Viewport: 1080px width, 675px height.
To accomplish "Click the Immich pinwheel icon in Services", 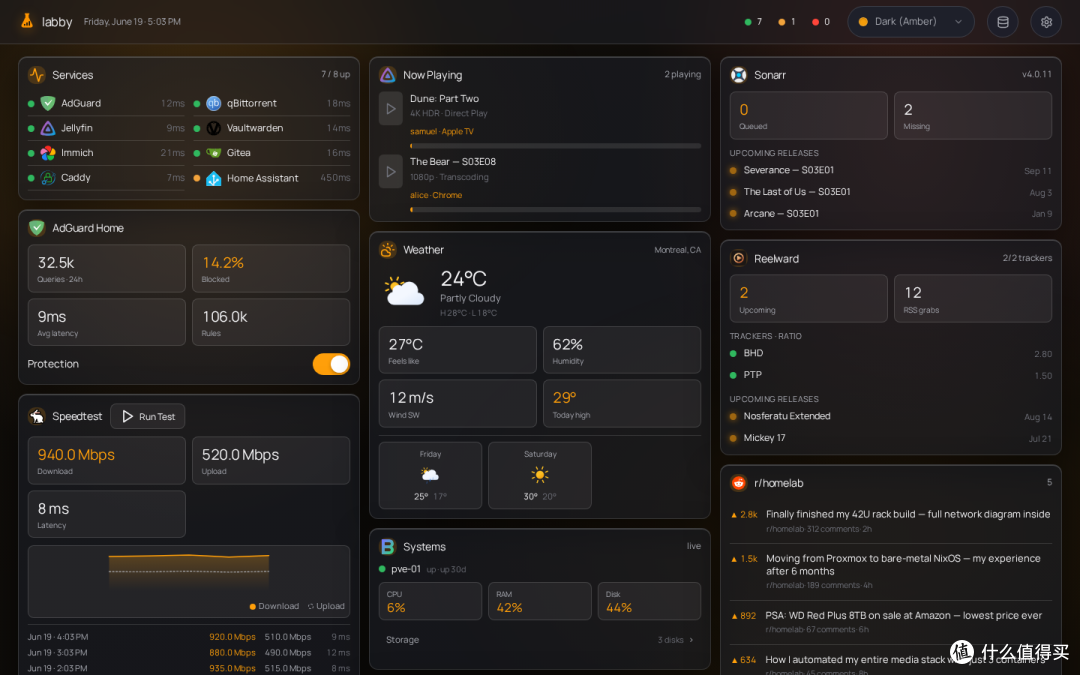I will (48, 153).
